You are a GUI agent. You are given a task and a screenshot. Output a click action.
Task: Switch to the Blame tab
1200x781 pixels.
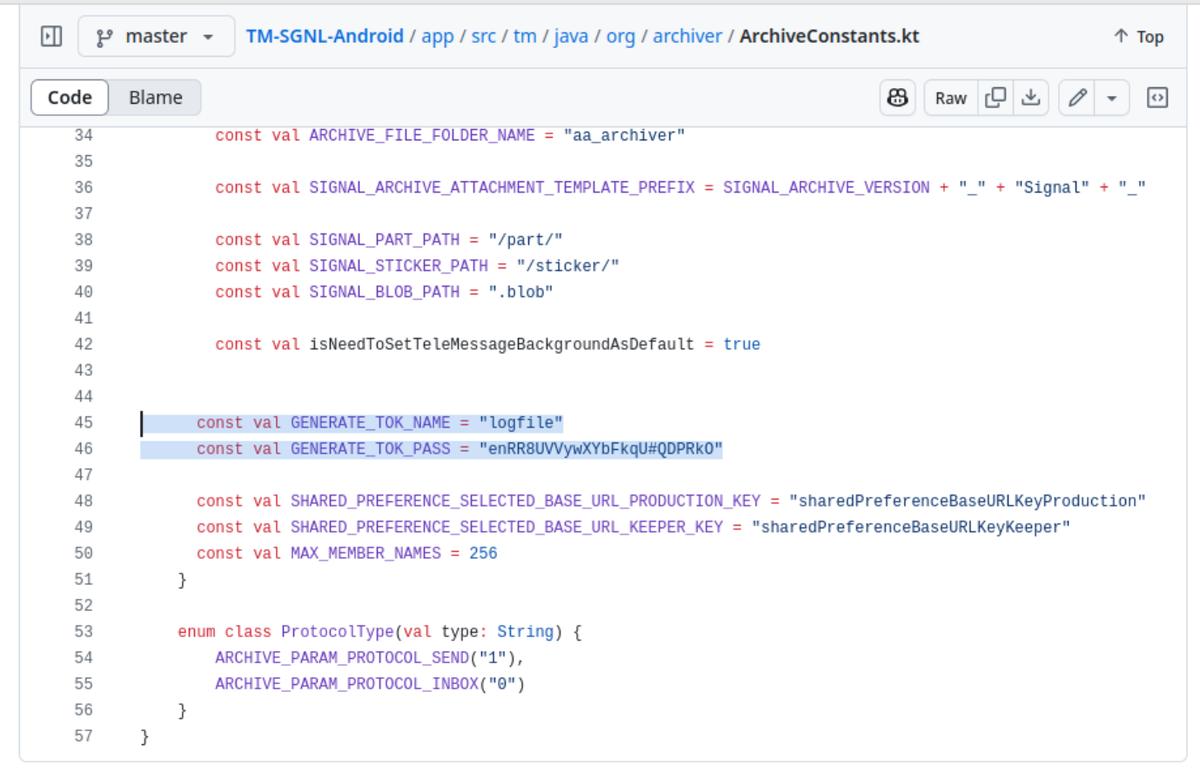click(x=155, y=97)
